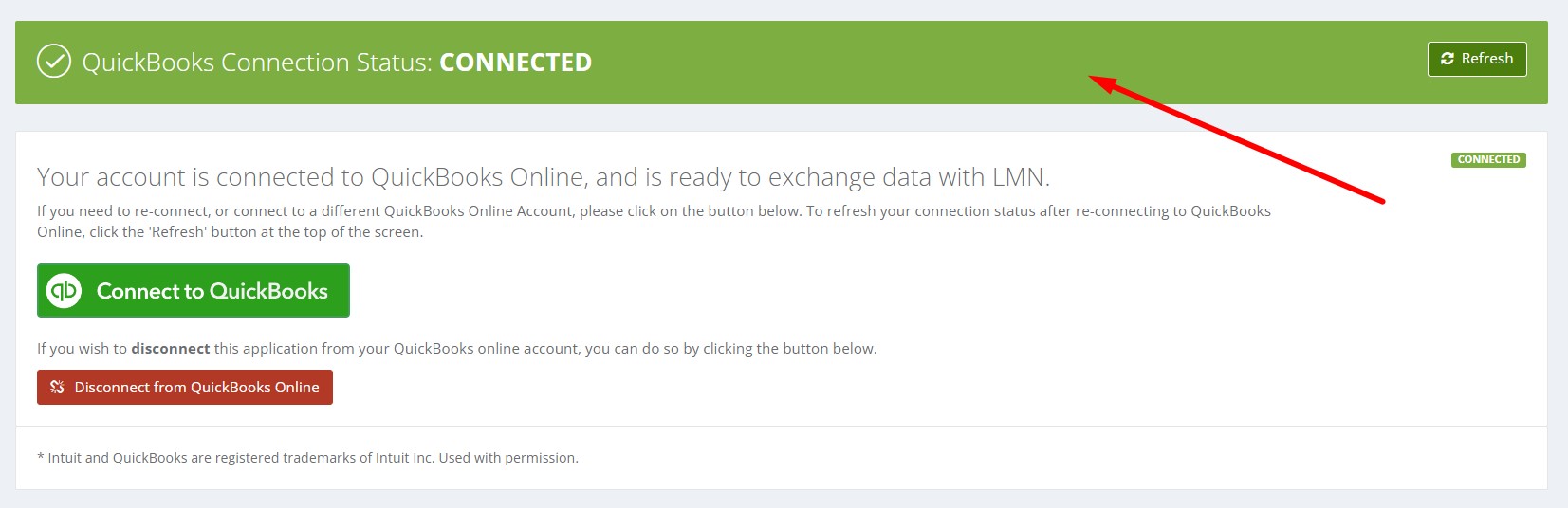Select the QuickBooks Connection Status title text
The image size is (1568, 508).
click(x=256, y=63)
